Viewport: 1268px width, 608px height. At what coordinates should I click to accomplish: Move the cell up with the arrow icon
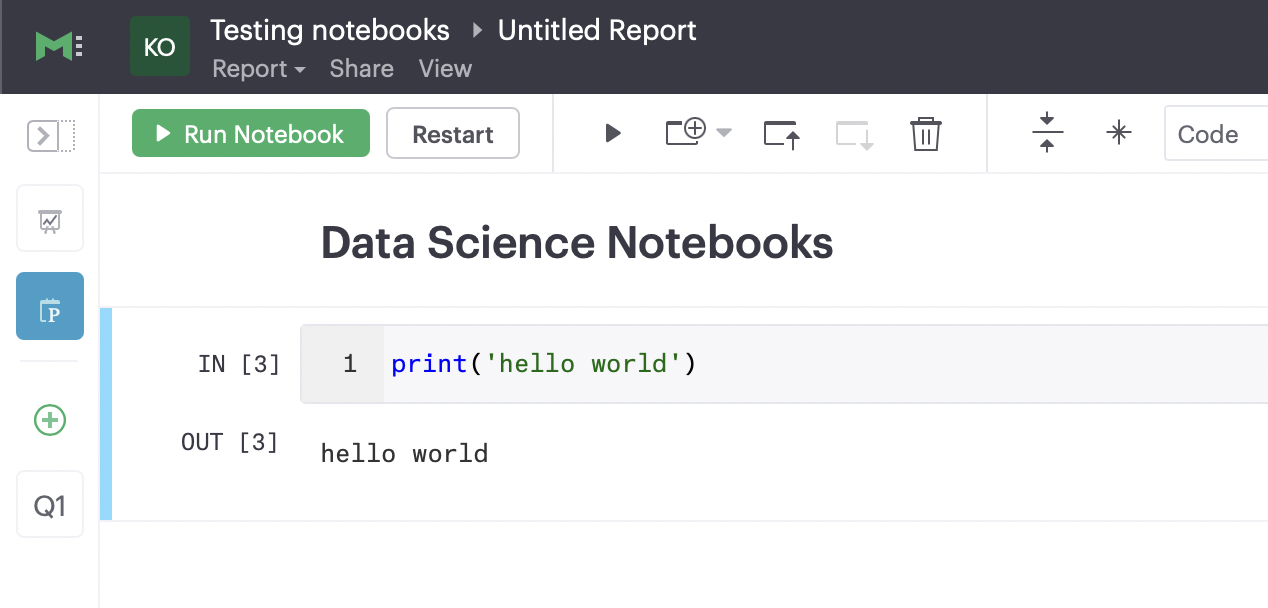781,133
